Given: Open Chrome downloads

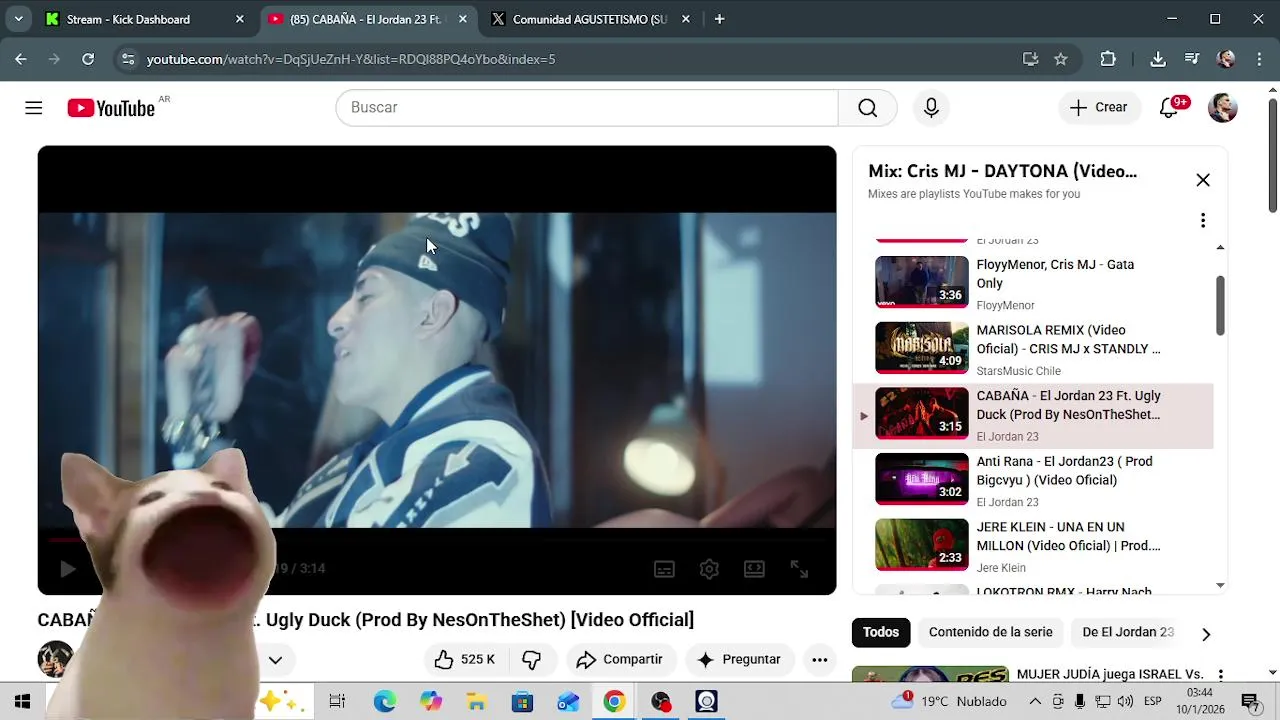Looking at the screenshot, I should point(1158,59).
